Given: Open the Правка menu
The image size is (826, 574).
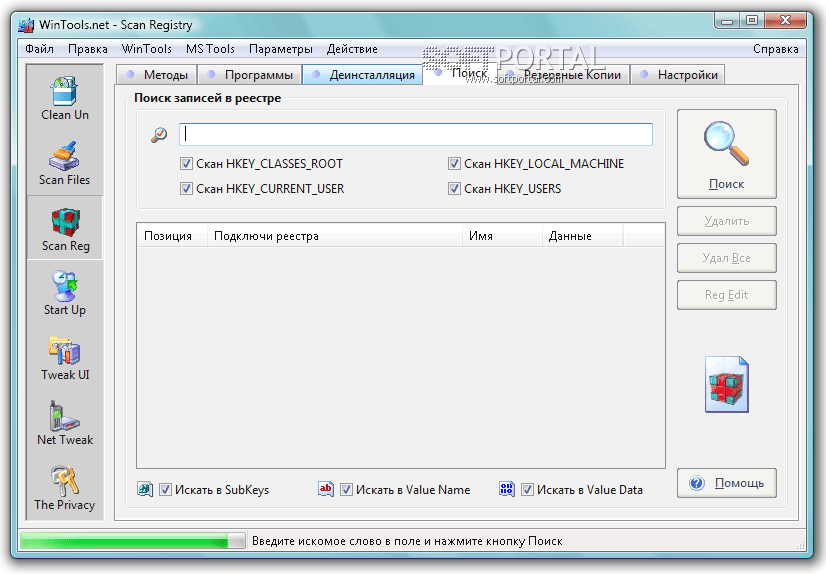Looking at the screenshot, I should click(x=88, y=49).
